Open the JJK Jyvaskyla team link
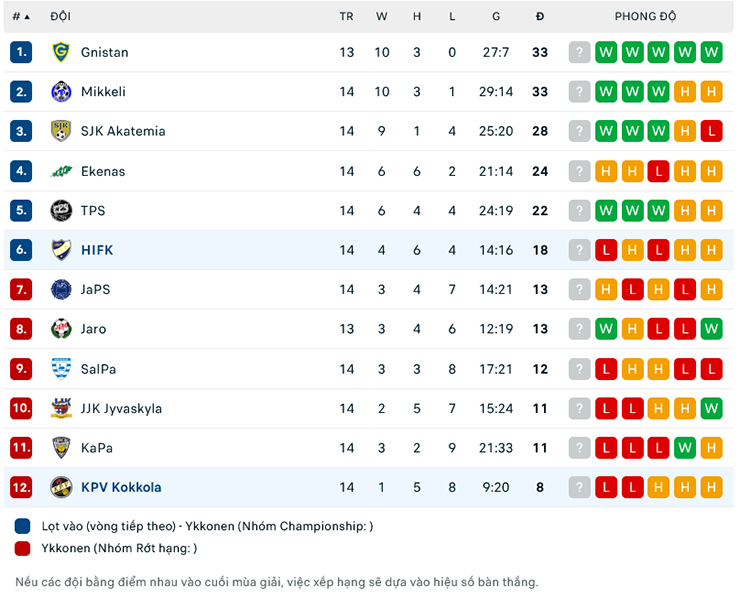The image size is (740, 598). tap(121, 408)
